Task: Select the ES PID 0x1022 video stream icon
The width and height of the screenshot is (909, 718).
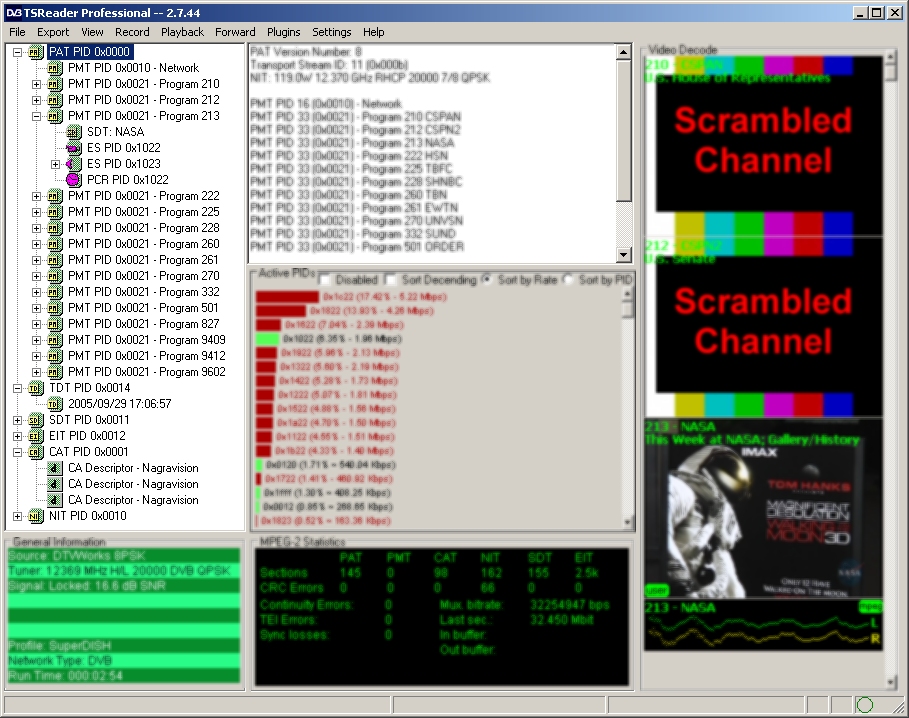Action: 74,148
